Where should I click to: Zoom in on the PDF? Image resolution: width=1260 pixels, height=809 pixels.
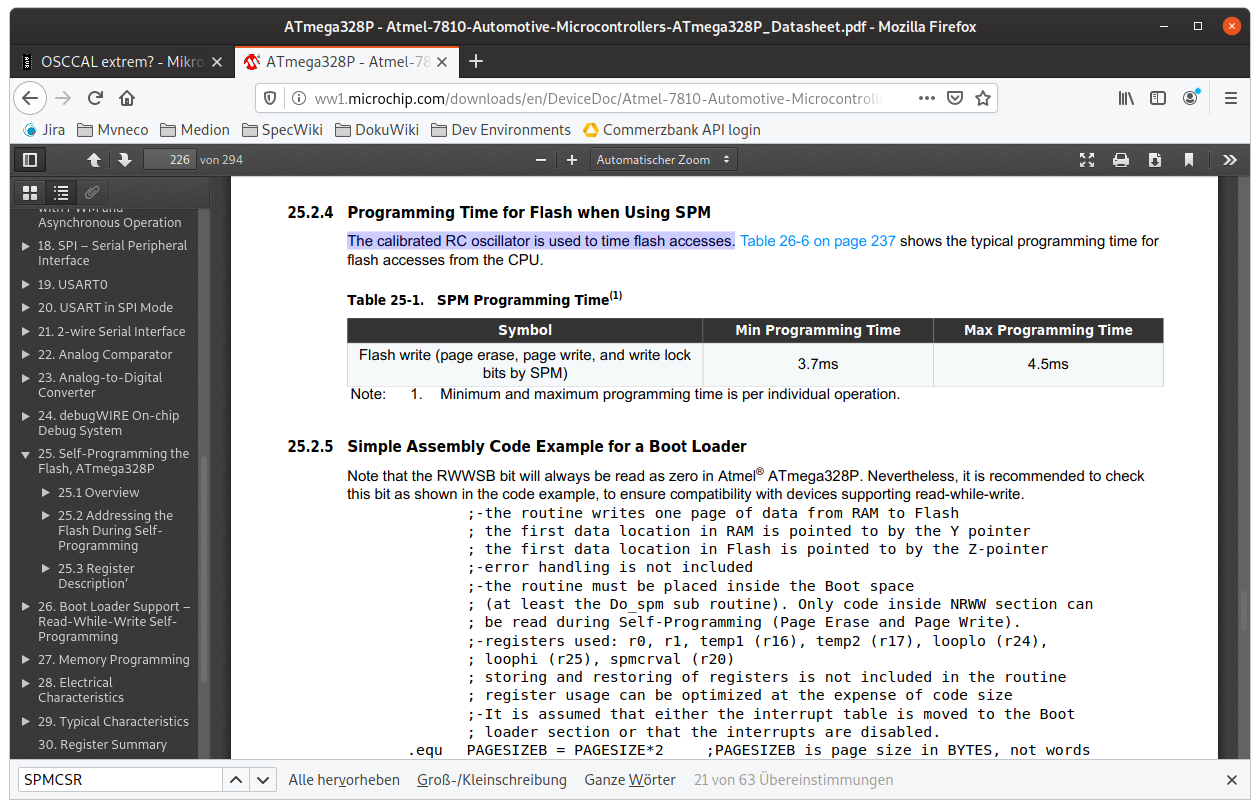[x=572, y=160]
